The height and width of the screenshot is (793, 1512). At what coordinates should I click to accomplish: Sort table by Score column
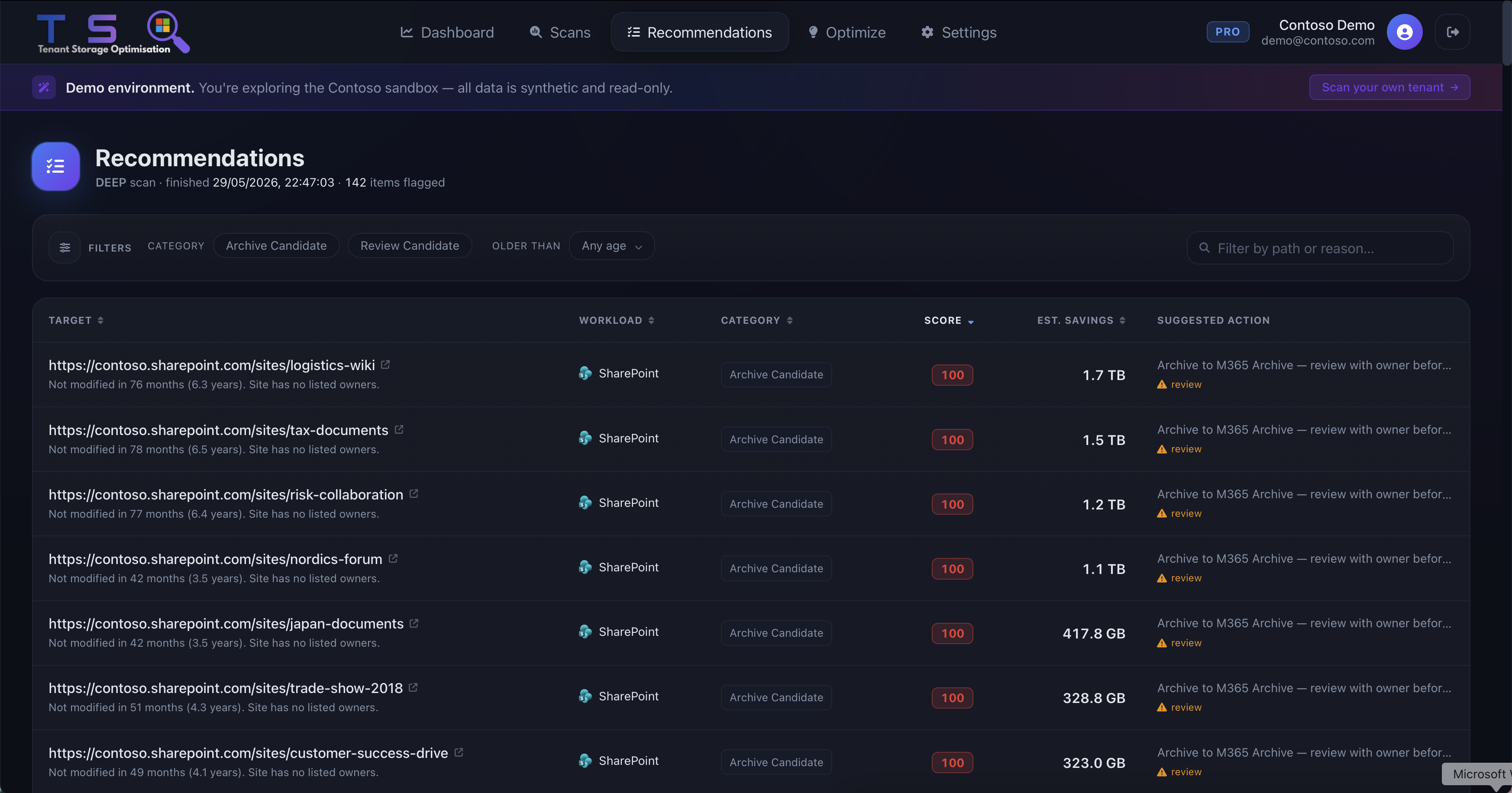(x=949, y=320)
